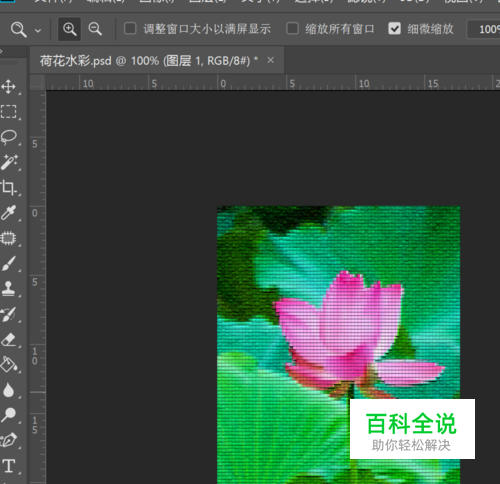The width and height of the screenshot is (500, 484).
Task: Select the Eraser tool
Action: (x=9, y=339)
